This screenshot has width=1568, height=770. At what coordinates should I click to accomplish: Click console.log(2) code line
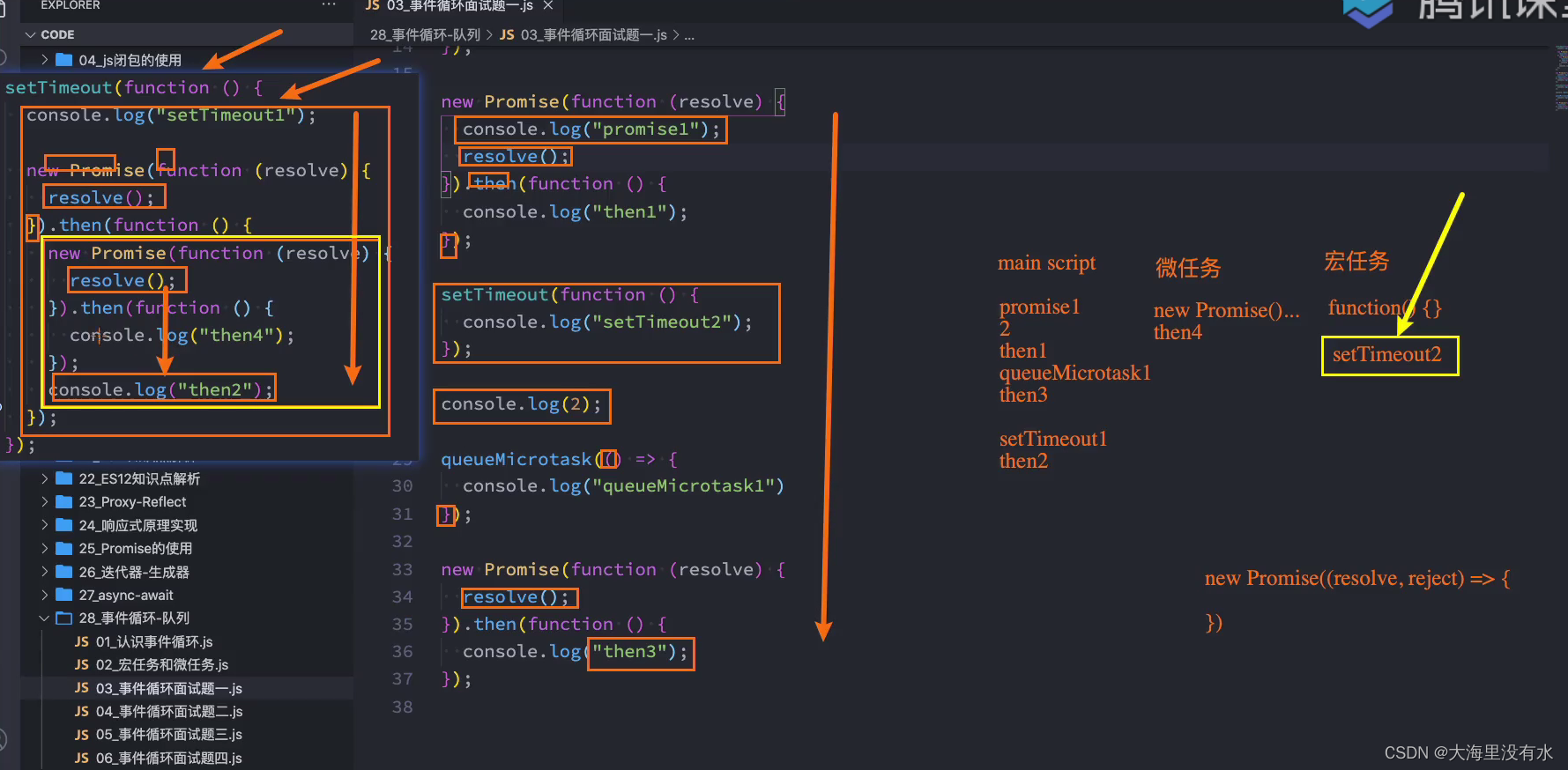pos(521,404)
